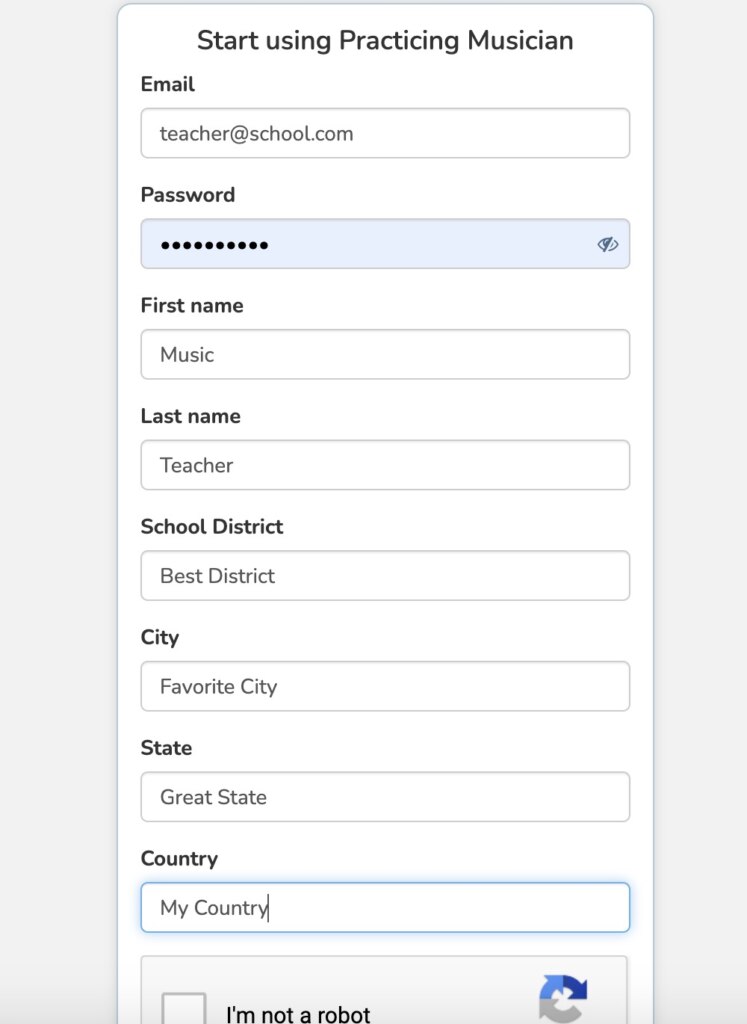Click into the Email field
Viewport: 747px width, 1024px height.
[385, 133]
